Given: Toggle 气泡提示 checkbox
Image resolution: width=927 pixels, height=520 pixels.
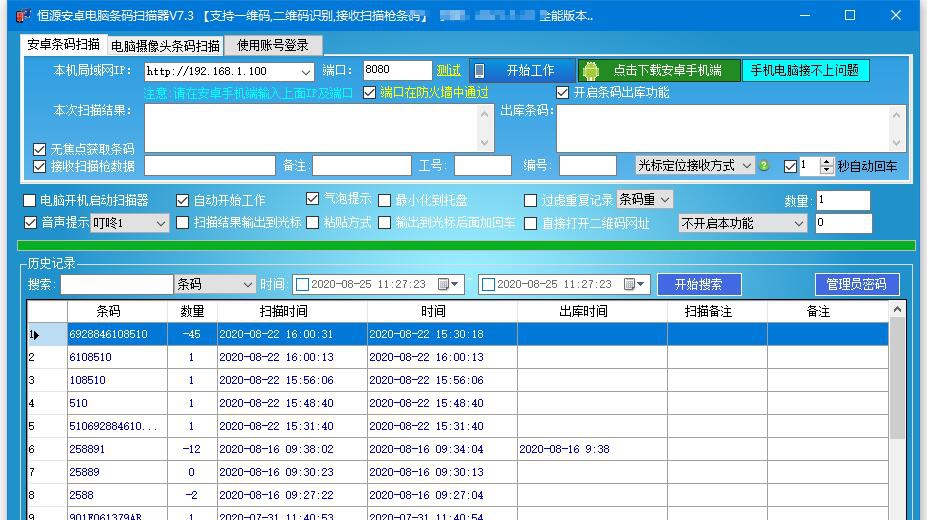Looking at the screenshot, I should click(312, 199).
